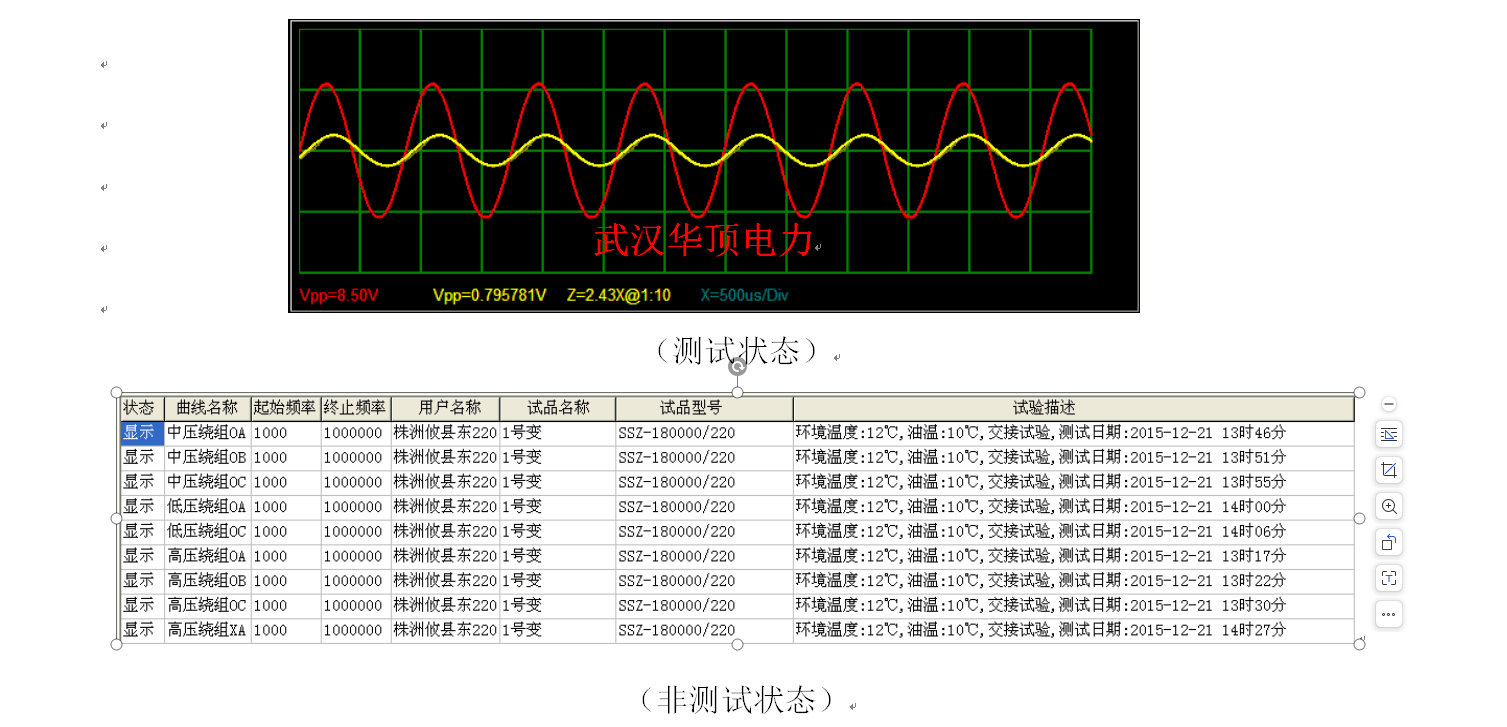Click the rotation handle above the table image
Viewport: 1507px width, 727px height.
(738, 367)
